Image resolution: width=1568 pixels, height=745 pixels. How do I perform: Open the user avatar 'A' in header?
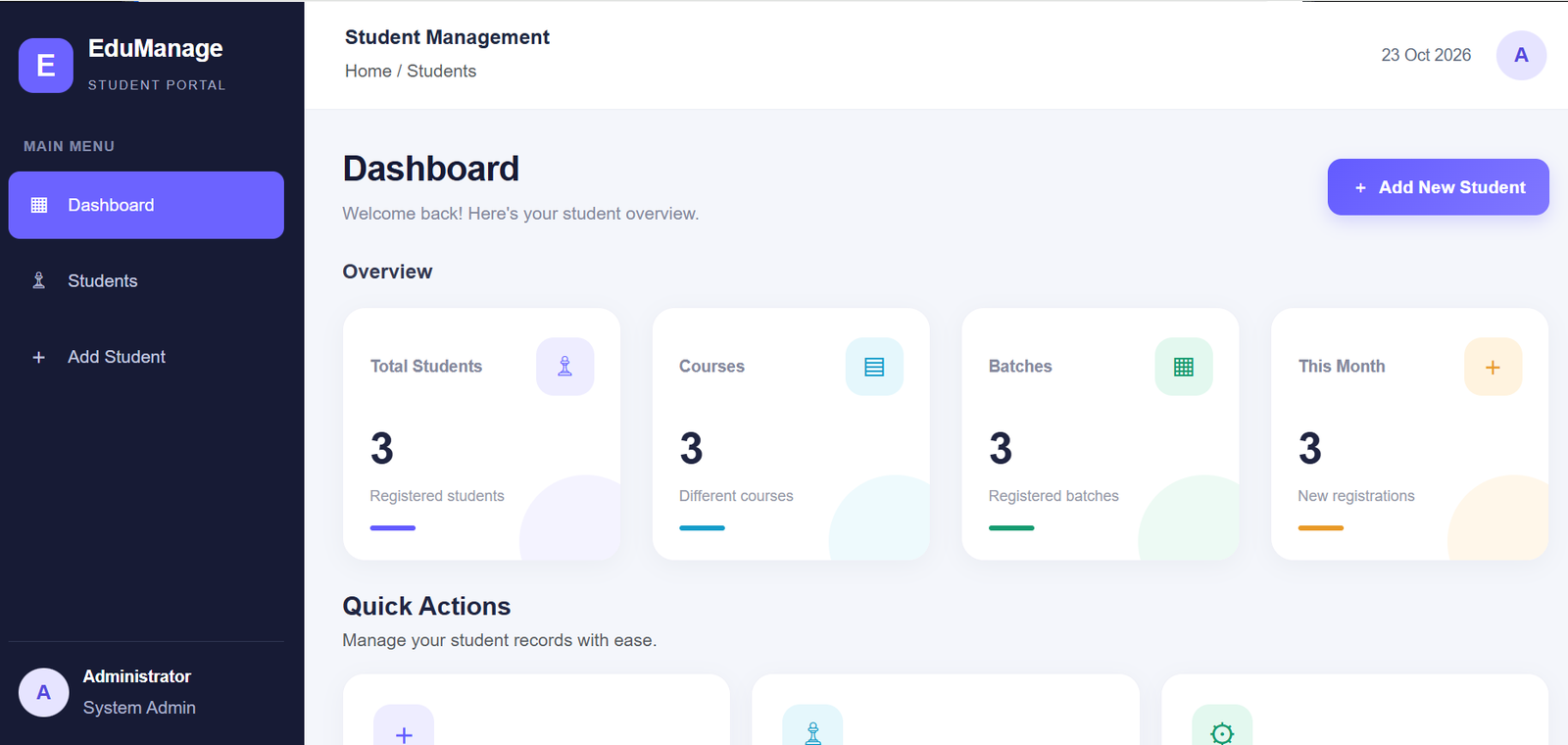click(x=1521, y=55)
